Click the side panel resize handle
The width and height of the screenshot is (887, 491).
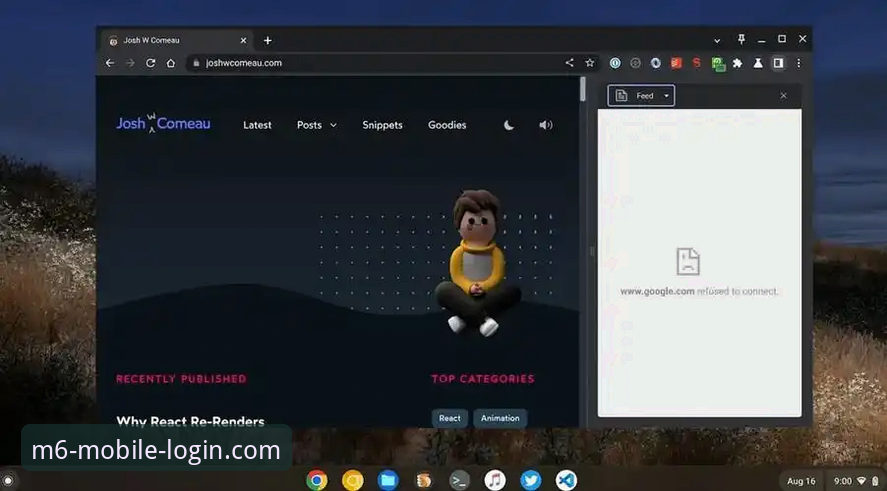592,252
